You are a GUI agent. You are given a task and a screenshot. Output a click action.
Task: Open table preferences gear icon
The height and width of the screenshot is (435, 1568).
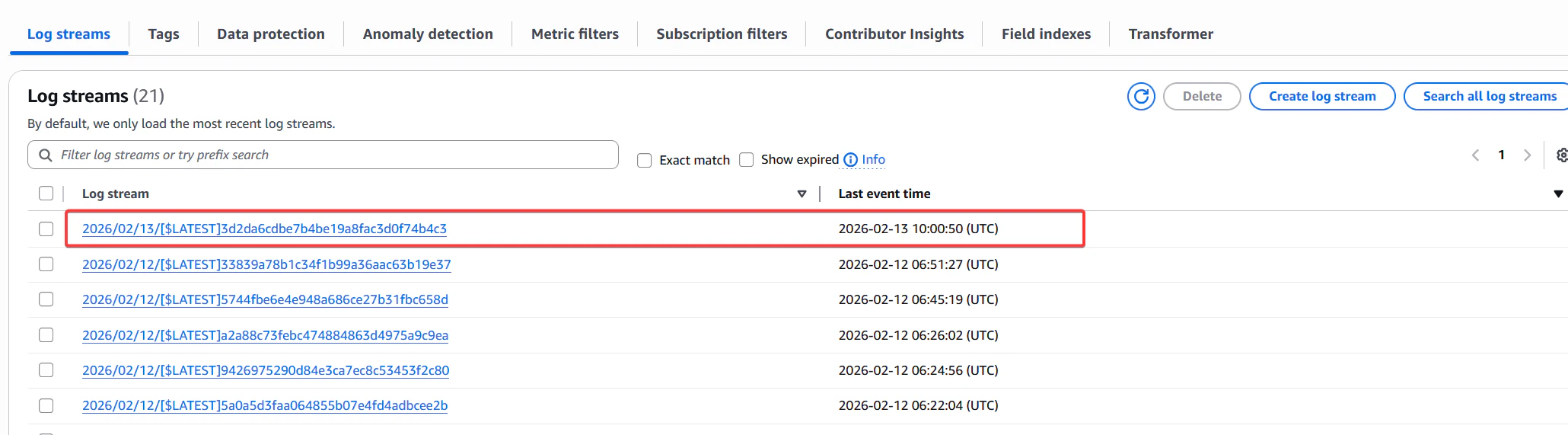[x=1561, y=155]
